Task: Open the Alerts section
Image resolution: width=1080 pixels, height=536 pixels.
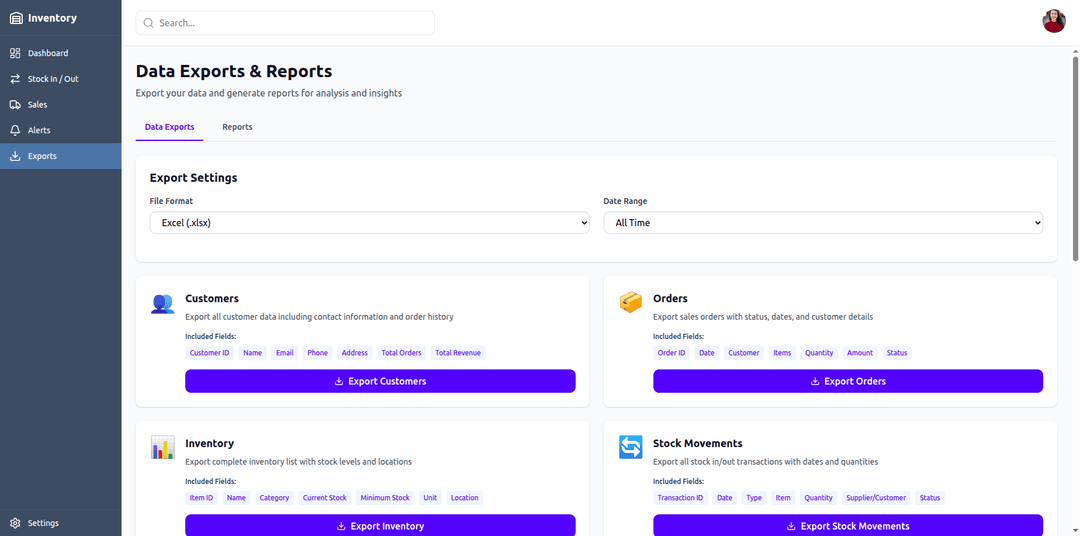Action: (61, 130)
